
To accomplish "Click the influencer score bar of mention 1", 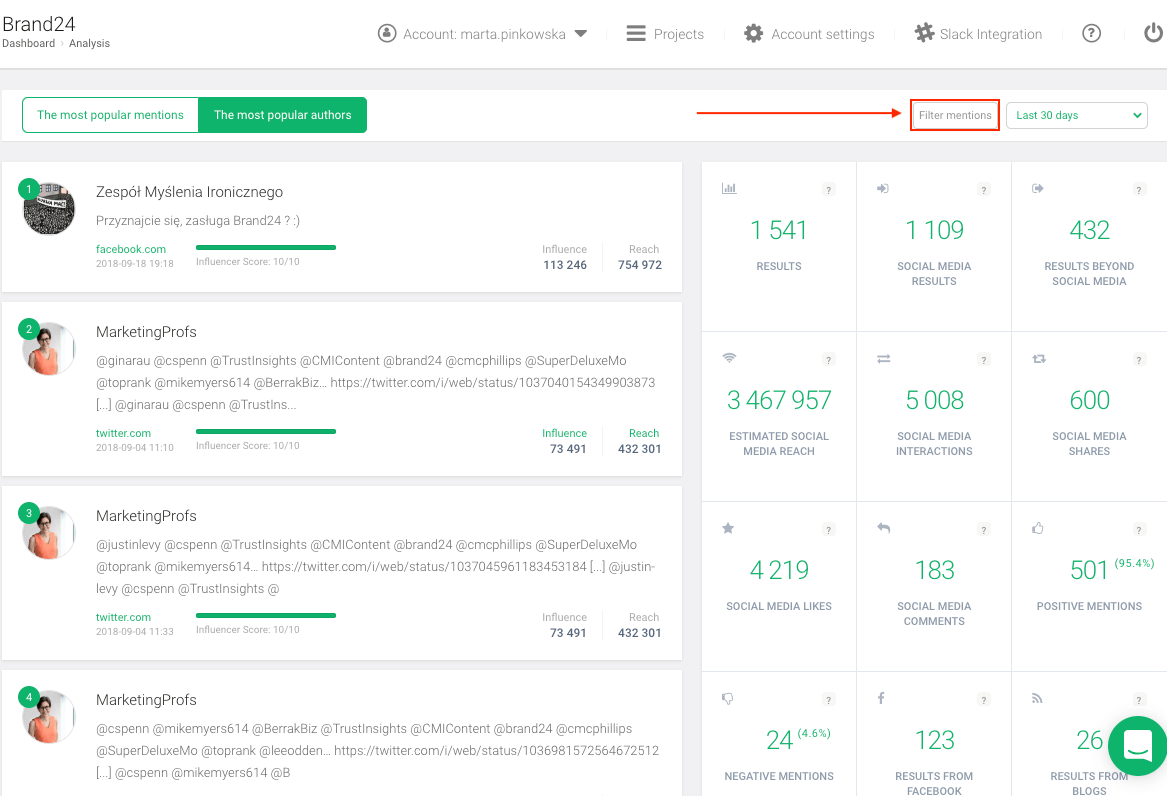I will point(266,247).
